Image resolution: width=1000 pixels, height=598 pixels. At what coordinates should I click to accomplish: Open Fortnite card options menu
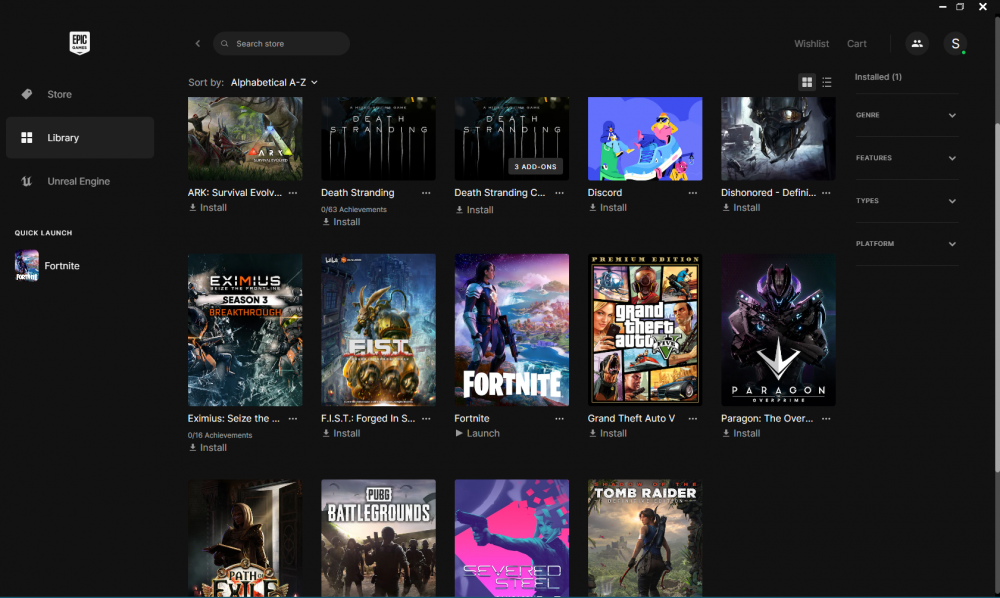(x=559, y=418)
